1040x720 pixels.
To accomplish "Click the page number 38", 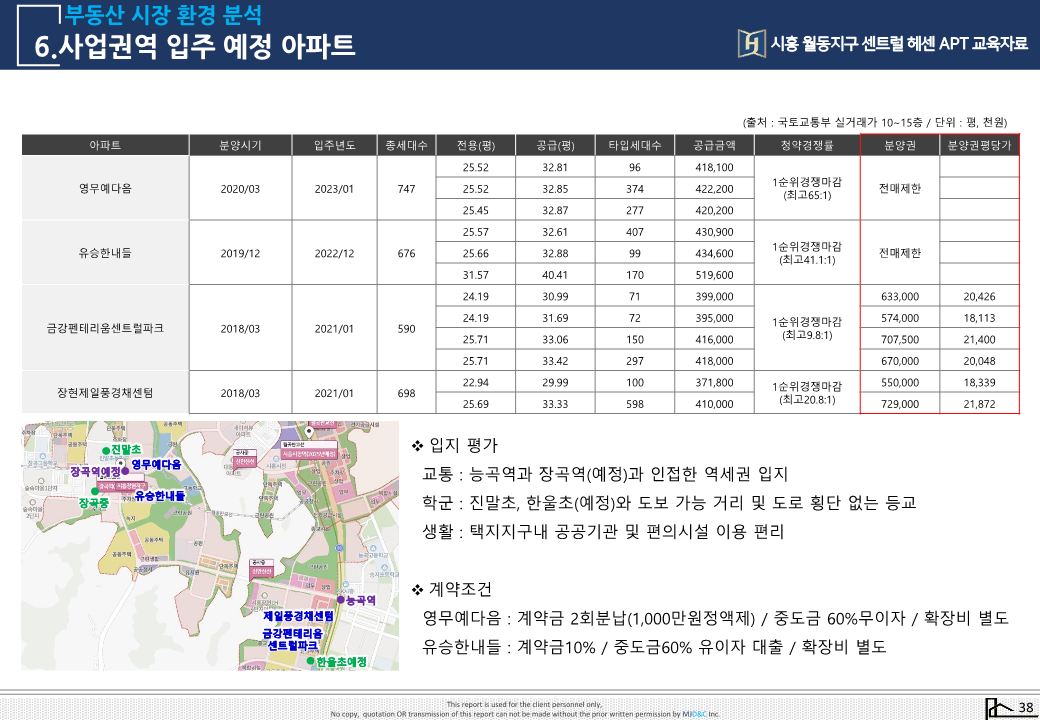I will 1025,708.
